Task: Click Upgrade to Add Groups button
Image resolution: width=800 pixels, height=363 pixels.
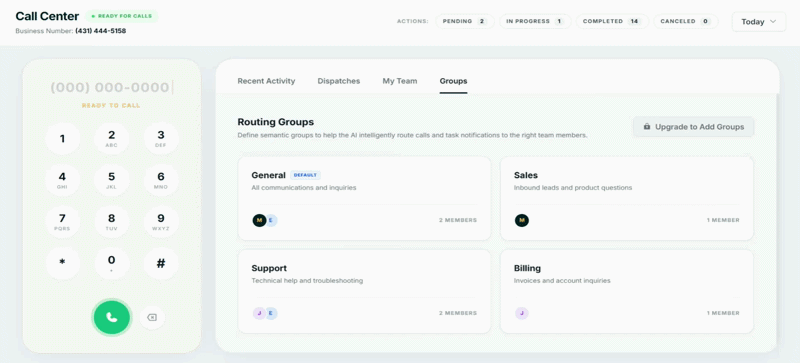Action: click(x=693, y=127)
